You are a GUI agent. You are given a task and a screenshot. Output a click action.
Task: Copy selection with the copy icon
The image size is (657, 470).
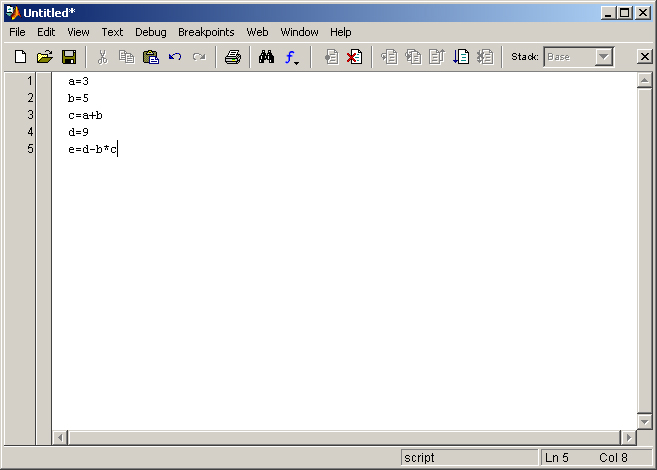(126, 57)
